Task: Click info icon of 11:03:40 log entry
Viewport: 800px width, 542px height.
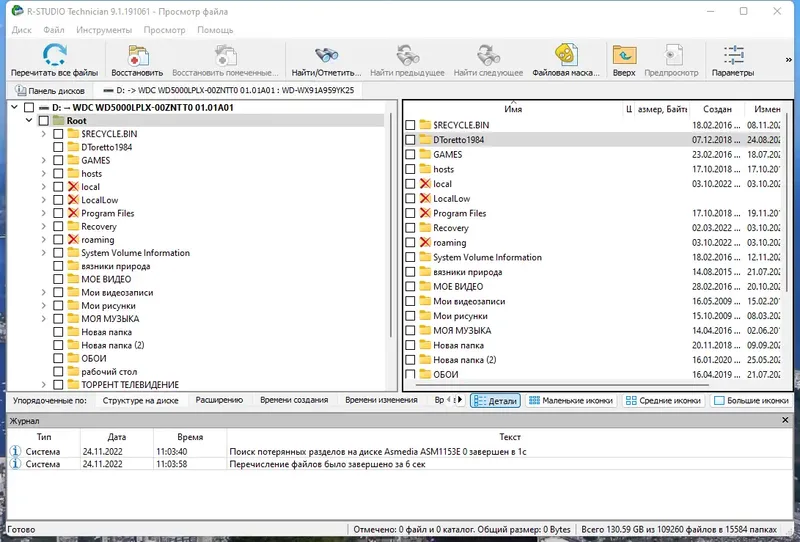Action: point(16,451)
